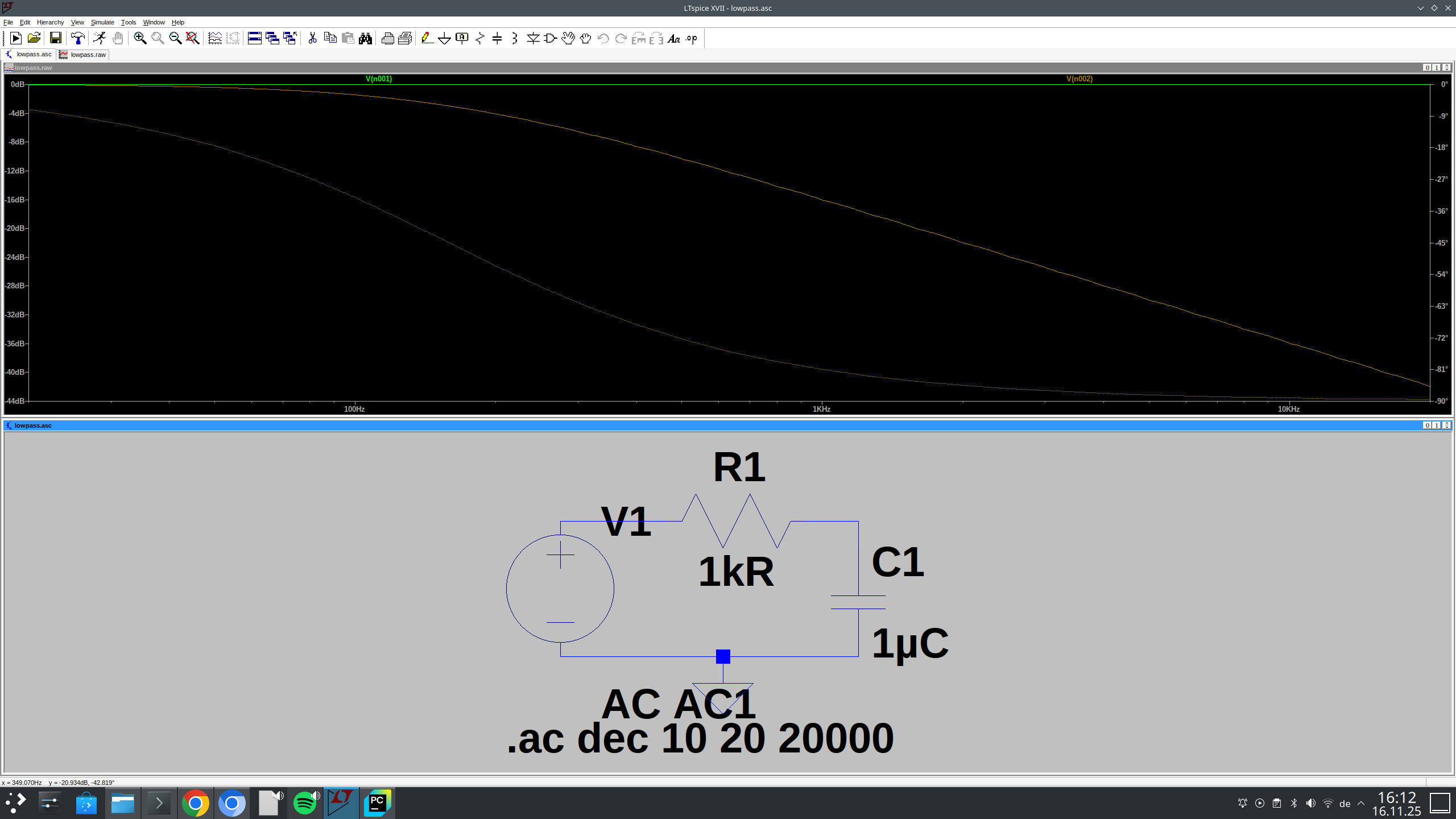Select the Diode placement tool

tap(532, 38)
